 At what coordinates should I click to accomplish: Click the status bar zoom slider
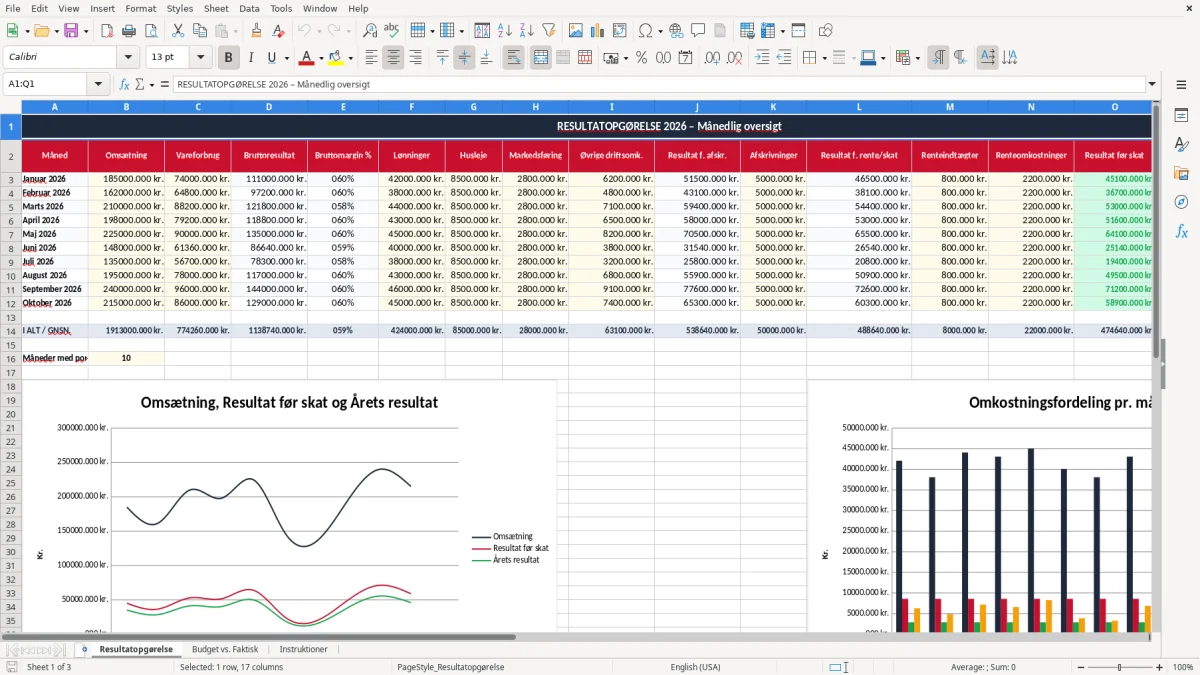pyautogui.click(x=1120, y=667)
